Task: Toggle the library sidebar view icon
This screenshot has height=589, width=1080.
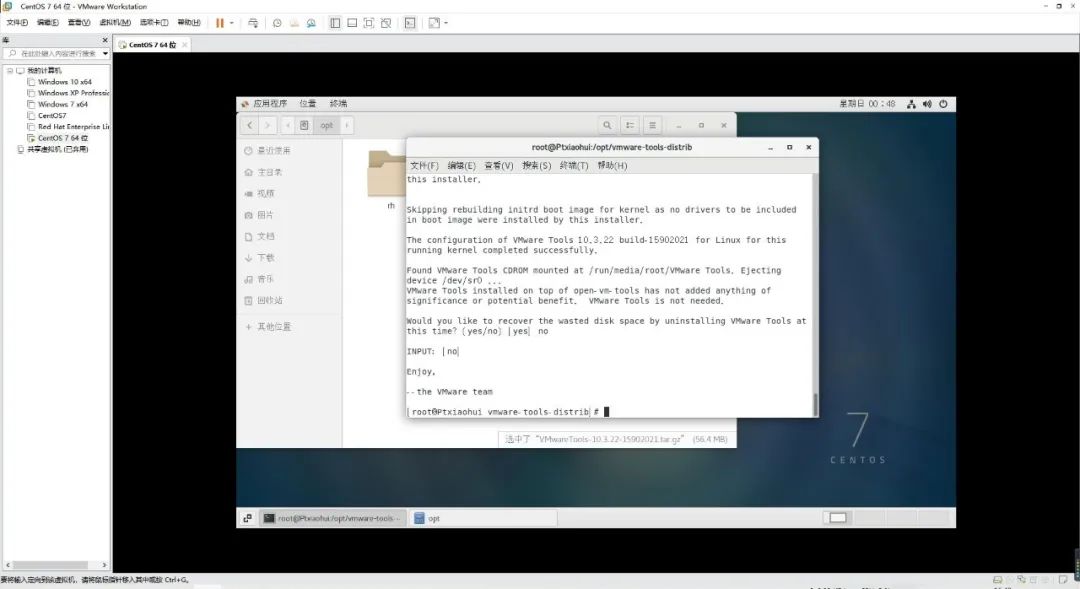Action: 335,23
